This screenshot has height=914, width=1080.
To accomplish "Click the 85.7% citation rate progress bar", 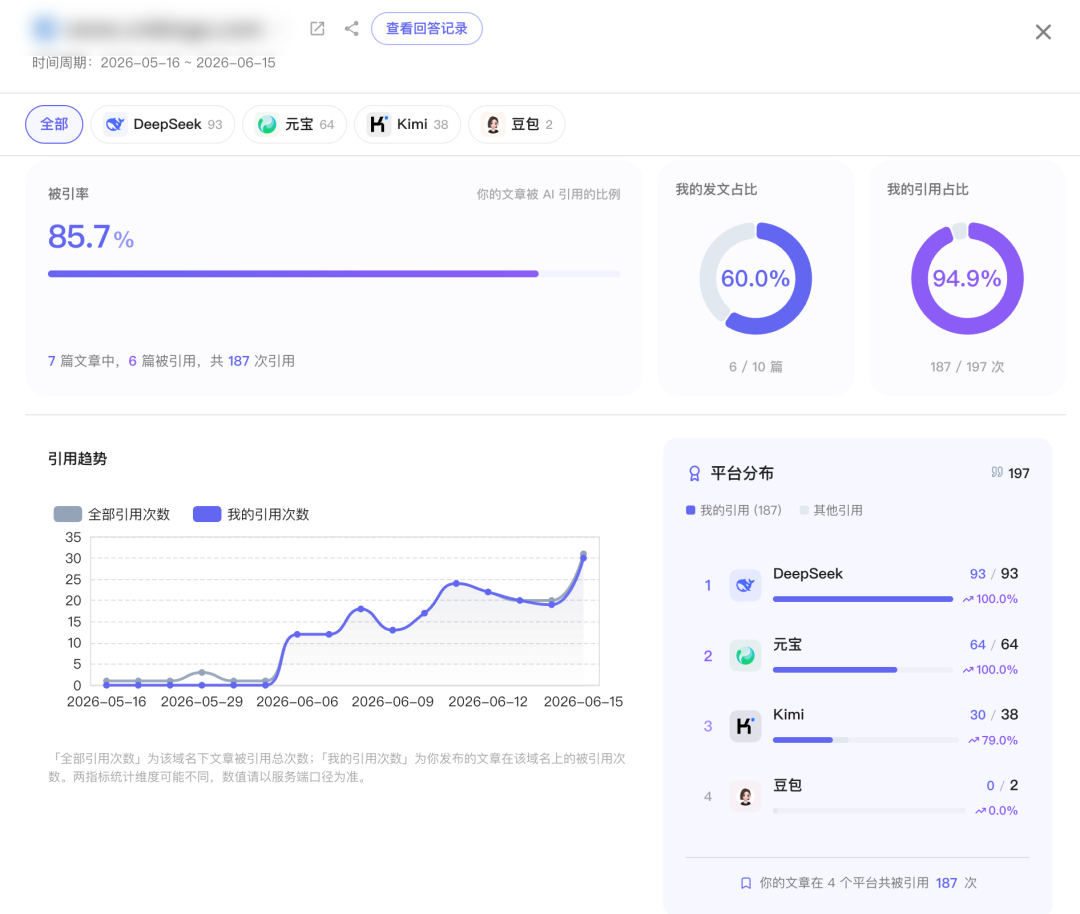I will click(334, 273).
